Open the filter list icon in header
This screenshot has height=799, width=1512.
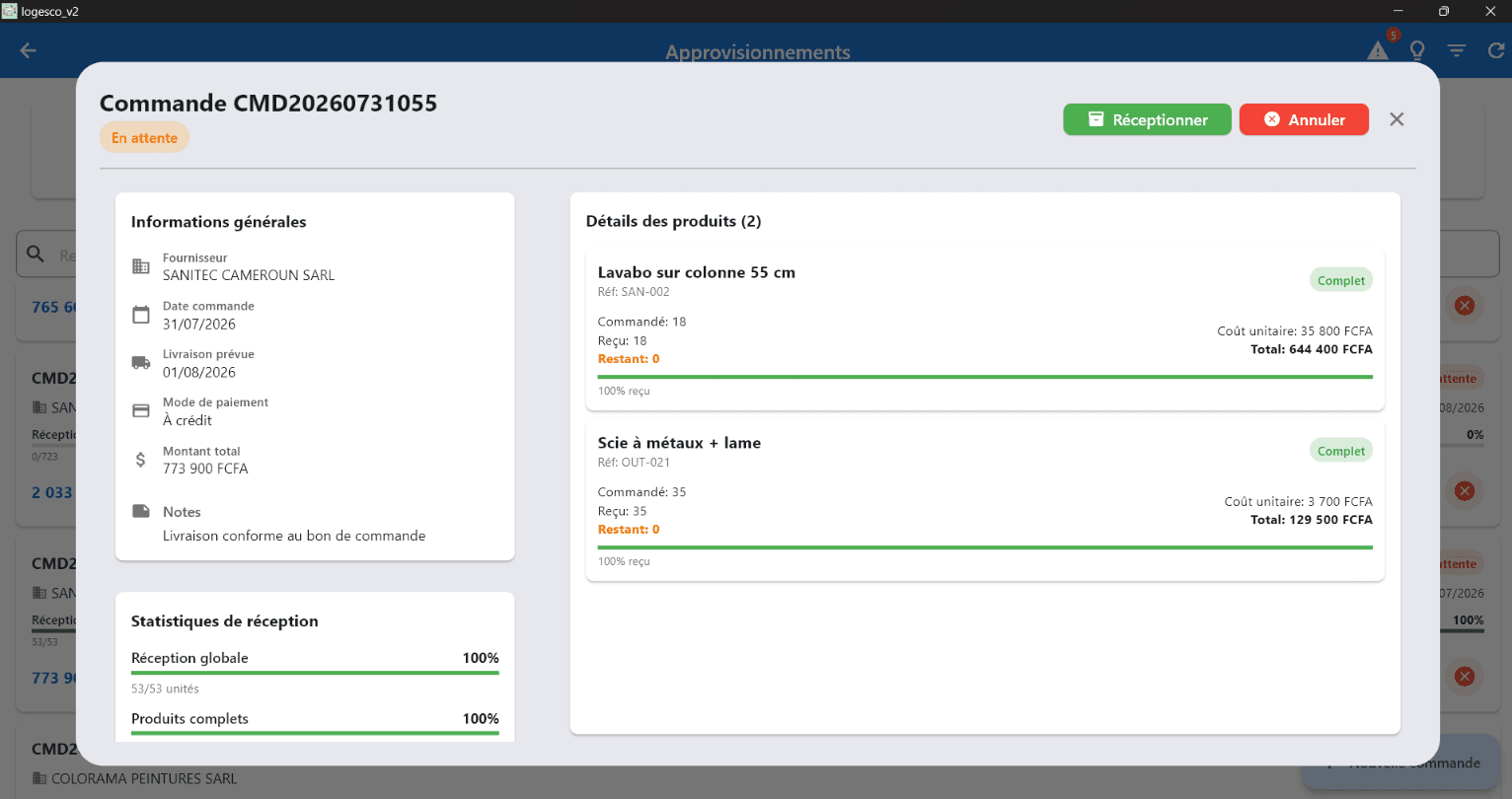tap(1457, 50)
